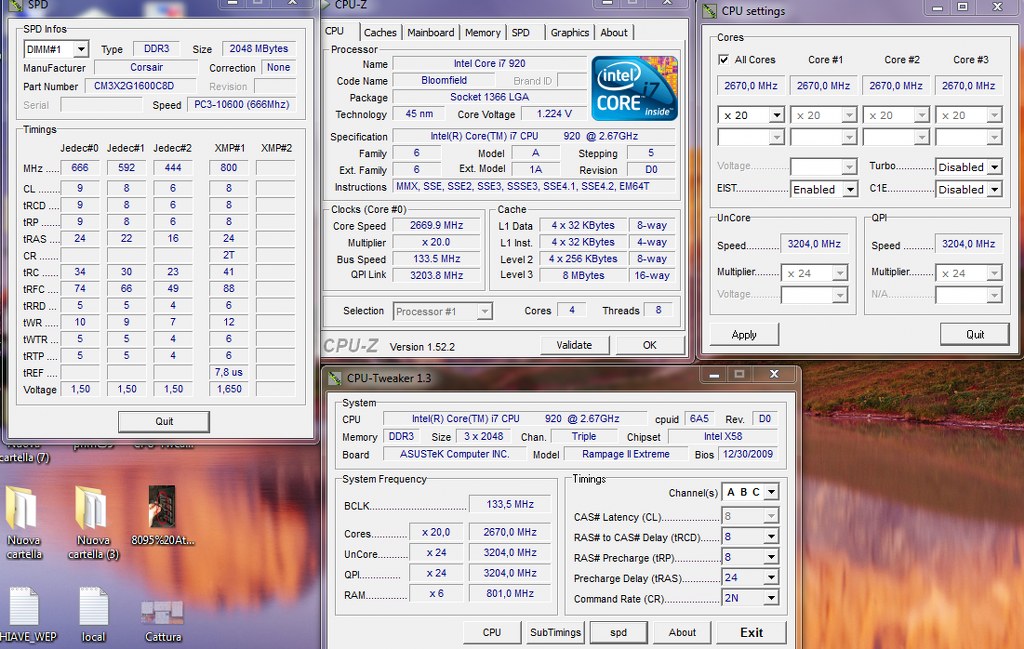
Task: Click the All Cores 2670,0 MHz frequency field
Action: [x=750, y=86]
